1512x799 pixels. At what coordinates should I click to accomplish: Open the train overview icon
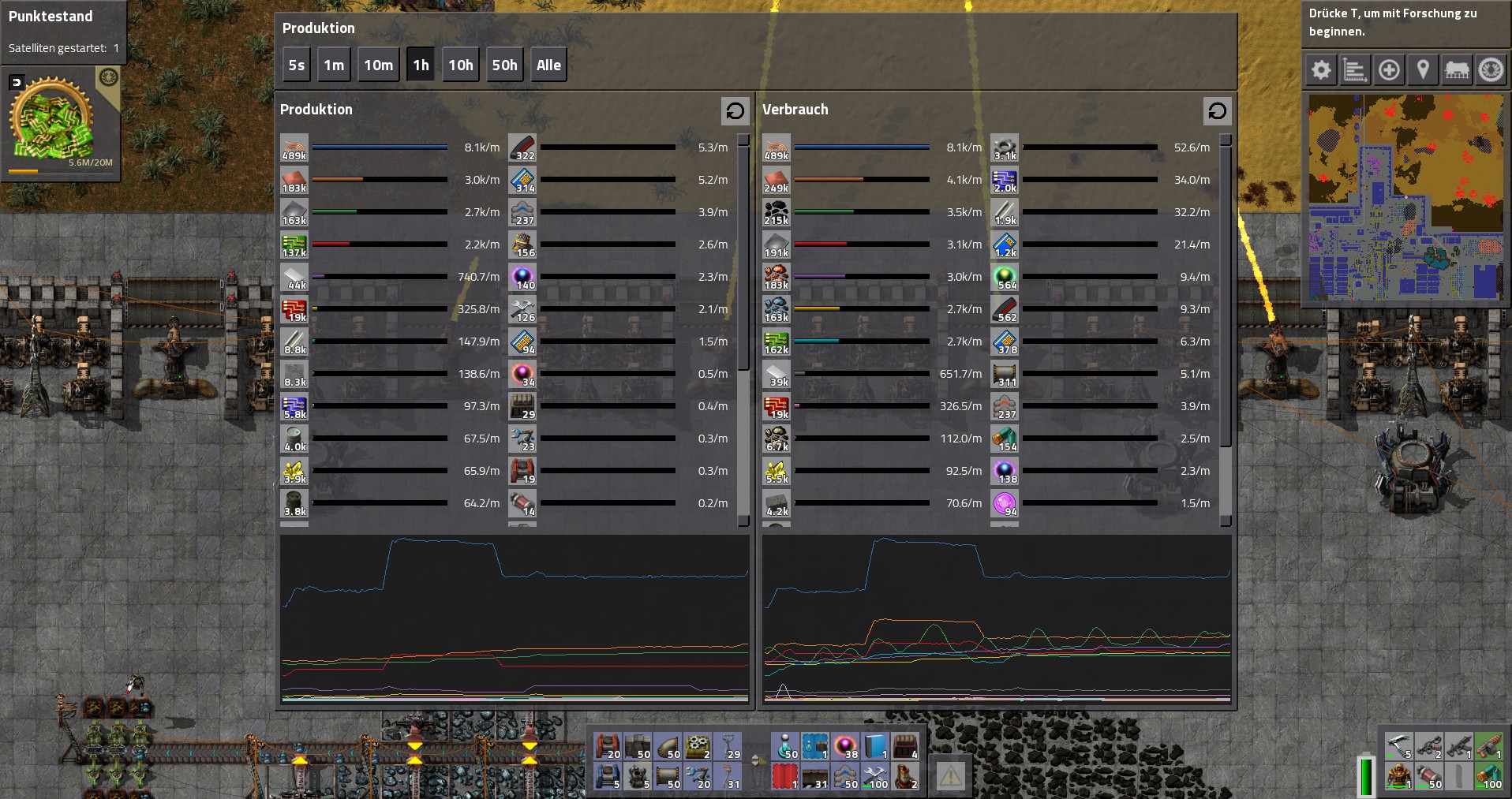[1457, 70]
